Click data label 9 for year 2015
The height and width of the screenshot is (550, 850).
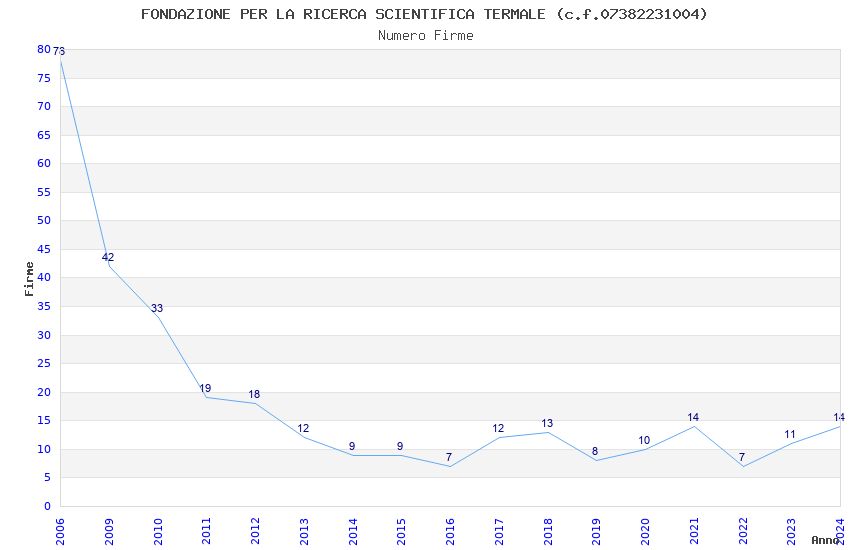(400, 447)
